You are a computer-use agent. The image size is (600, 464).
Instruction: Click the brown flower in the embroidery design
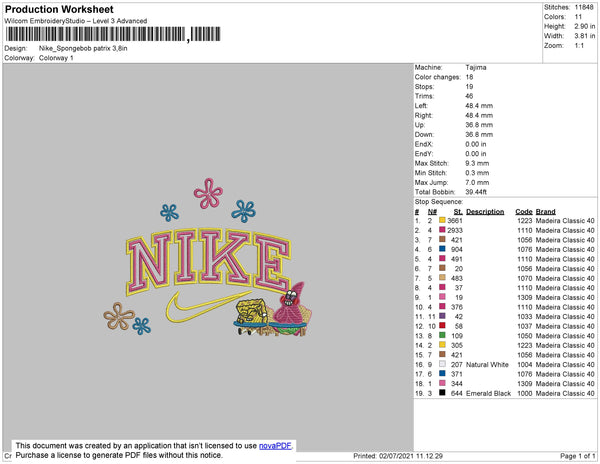coord(119,316)
